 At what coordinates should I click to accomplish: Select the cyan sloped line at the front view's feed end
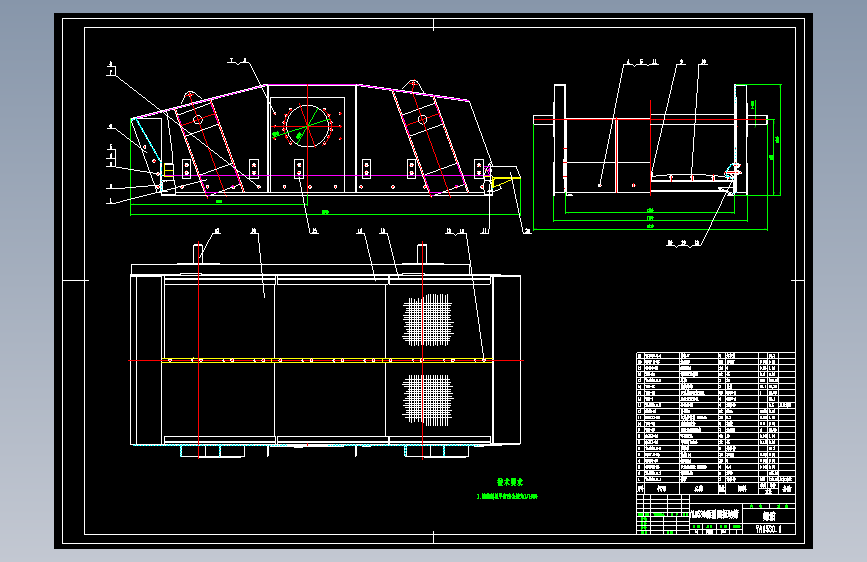click(x=146, y=140)
